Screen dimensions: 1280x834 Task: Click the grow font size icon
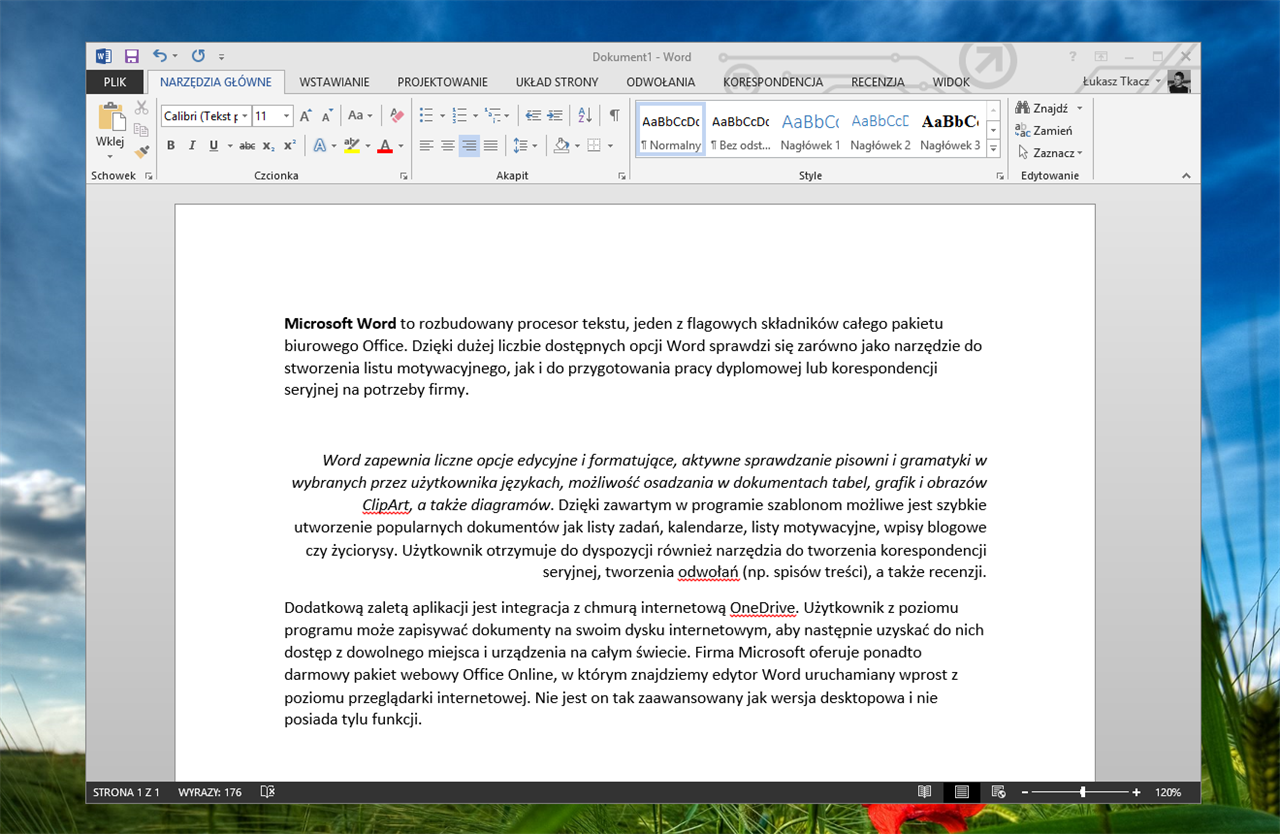point(306,116)
